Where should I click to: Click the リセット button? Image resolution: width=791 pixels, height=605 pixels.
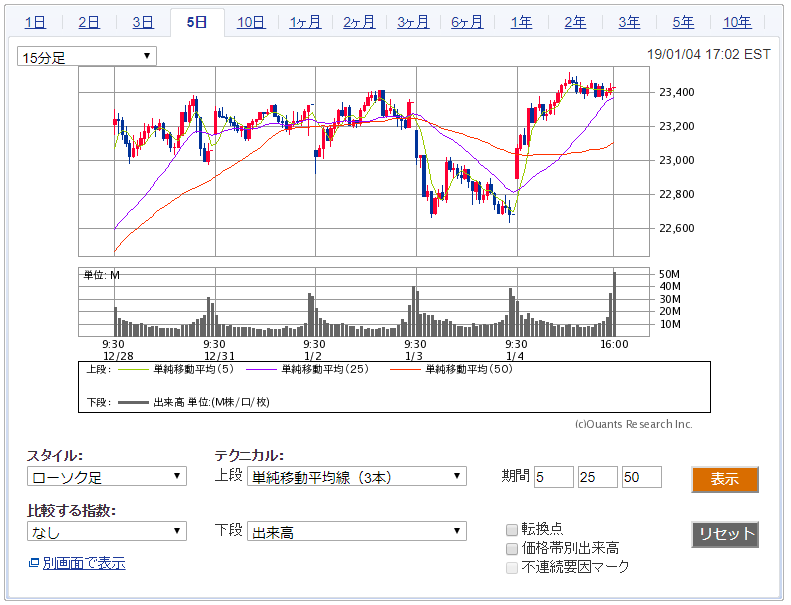(x=724, y=534)
